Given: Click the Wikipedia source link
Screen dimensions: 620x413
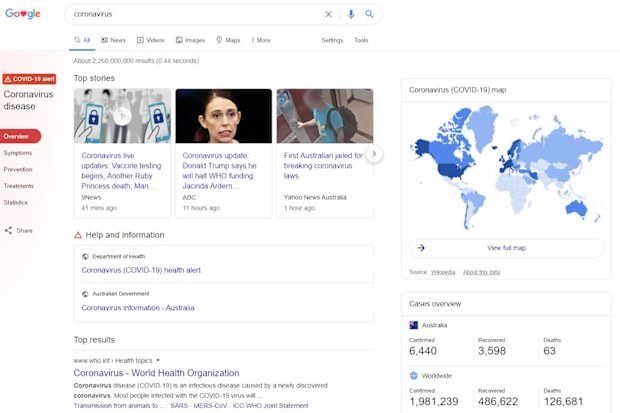Looking at the screenshot, I should (x=443, y=272).
